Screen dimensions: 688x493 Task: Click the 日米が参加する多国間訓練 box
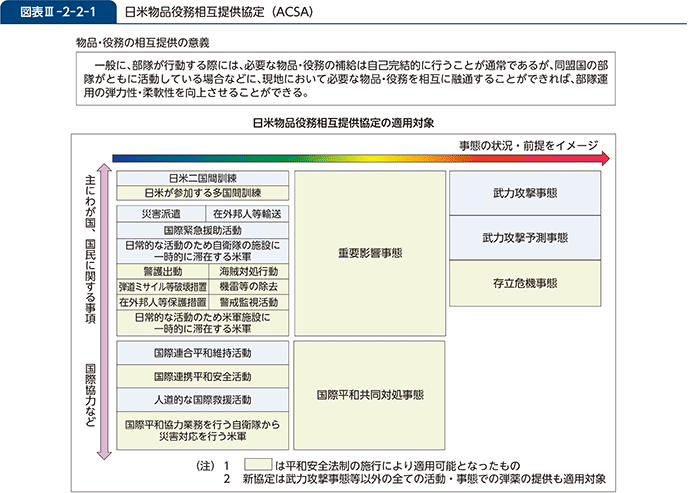(x=203, y=192)
